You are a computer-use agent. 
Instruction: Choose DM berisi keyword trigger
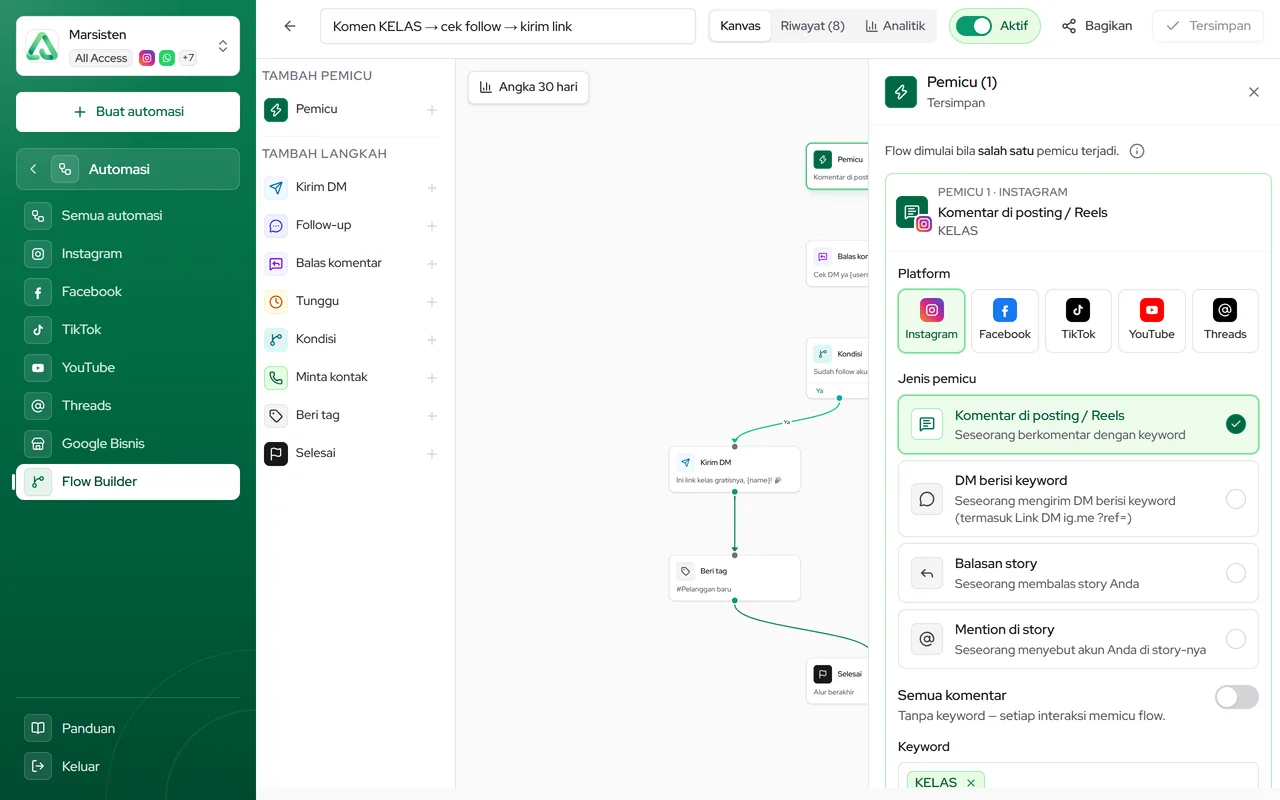1078,498
